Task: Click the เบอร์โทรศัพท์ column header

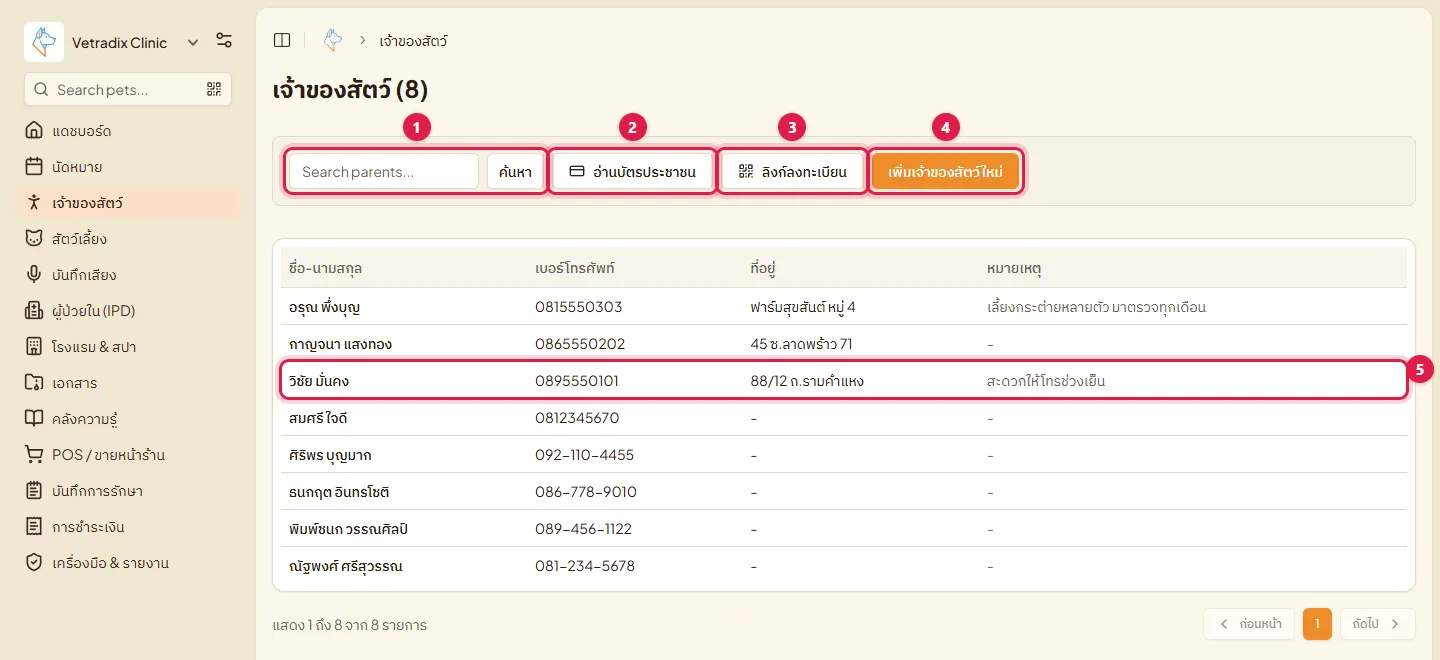Action: [x=575, y=268]
